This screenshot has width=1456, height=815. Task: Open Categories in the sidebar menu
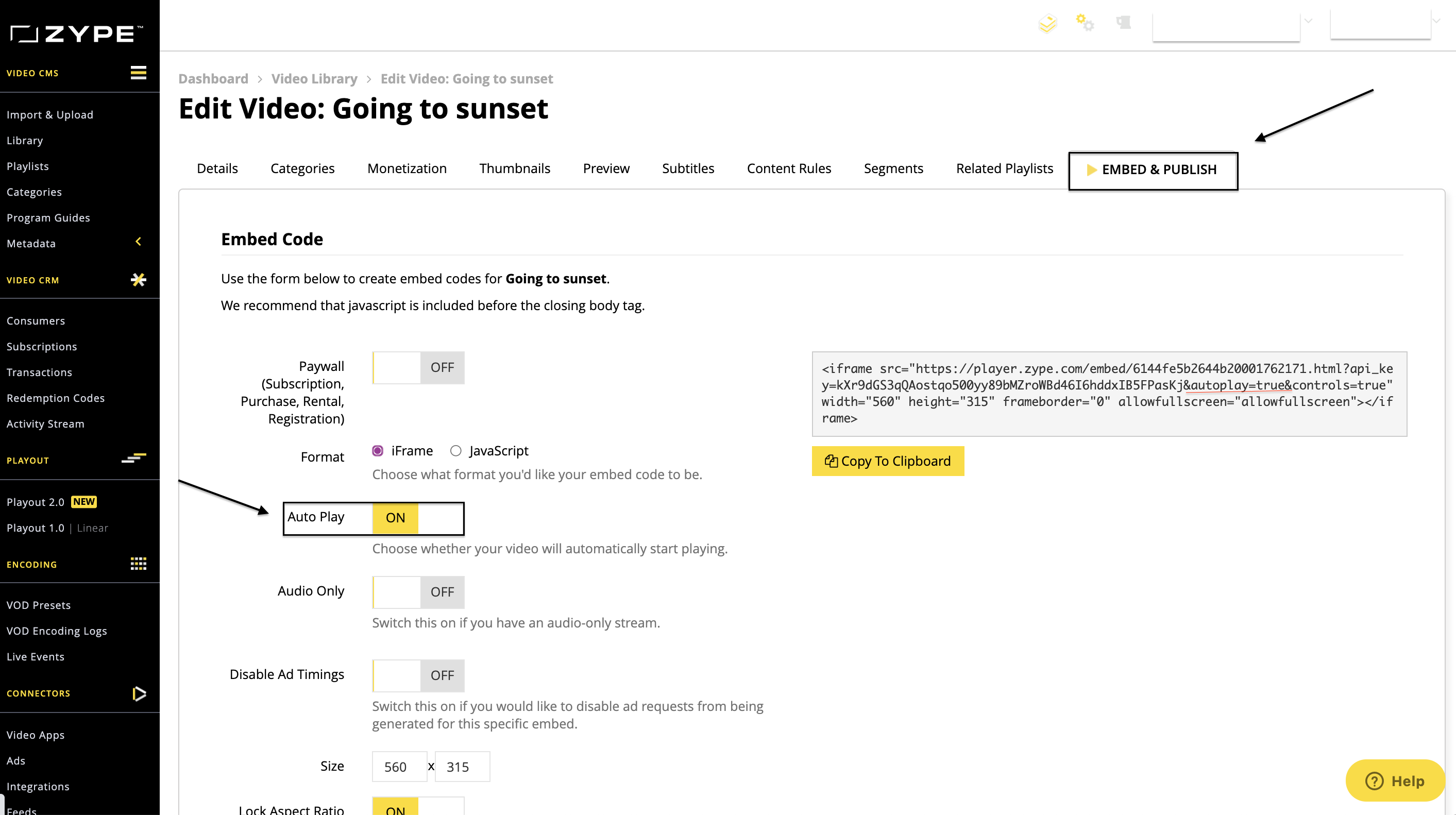click(34, 192)
